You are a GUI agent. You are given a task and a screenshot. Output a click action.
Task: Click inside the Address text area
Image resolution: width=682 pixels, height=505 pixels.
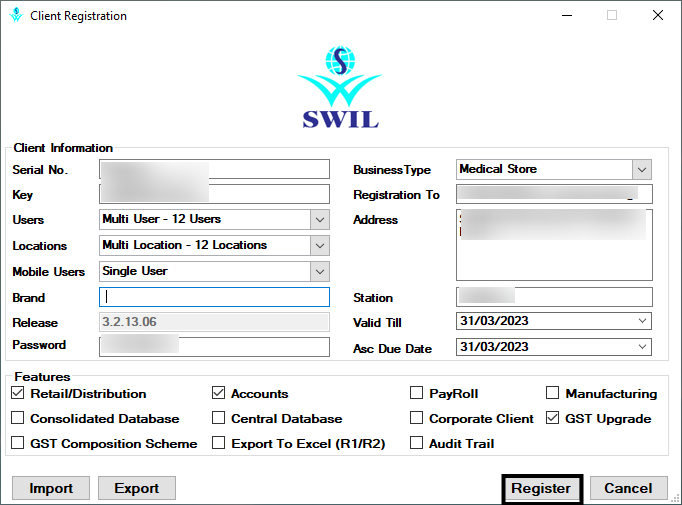(x=554, y=245)
